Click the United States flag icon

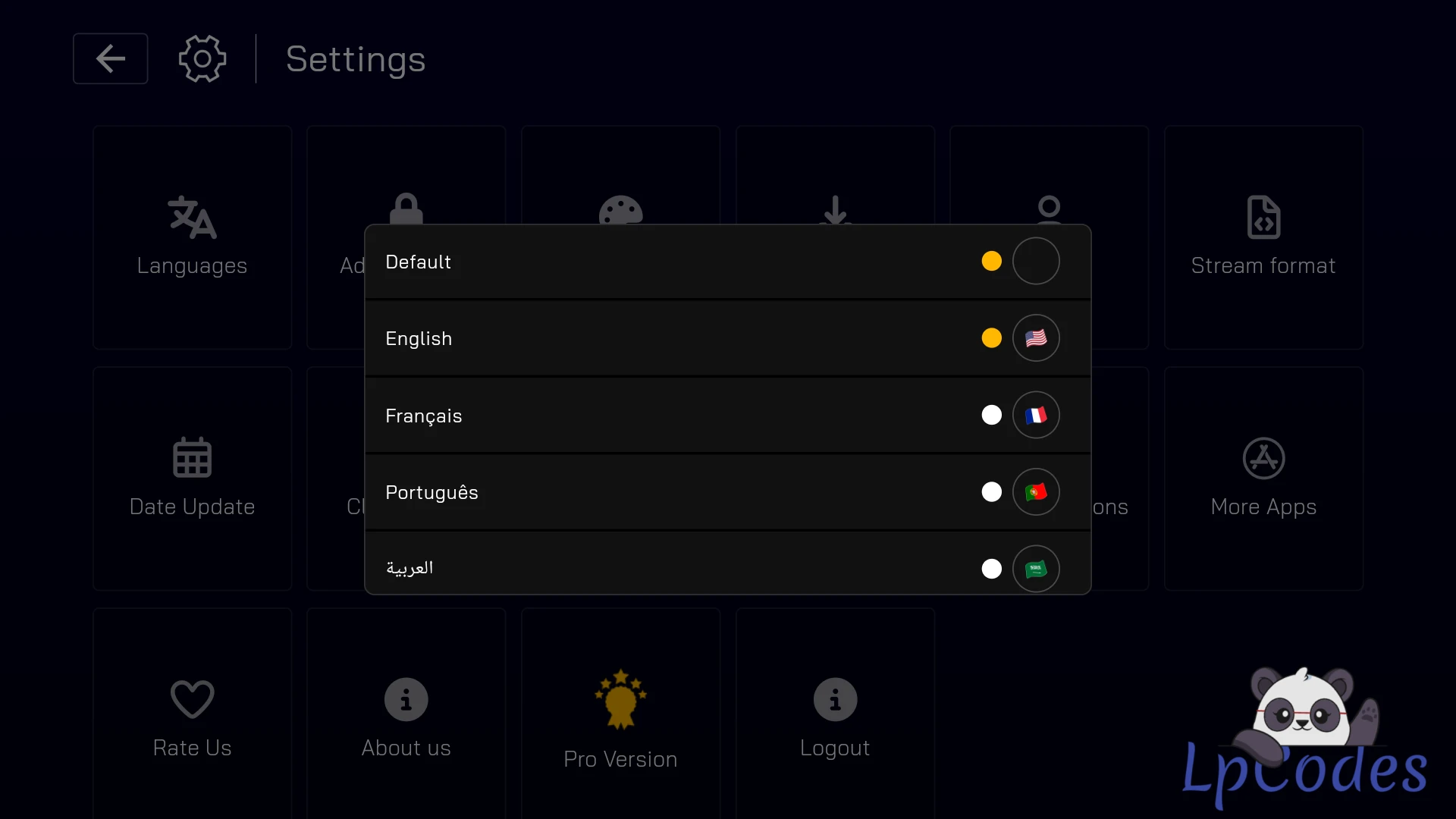coord(1036,338)
